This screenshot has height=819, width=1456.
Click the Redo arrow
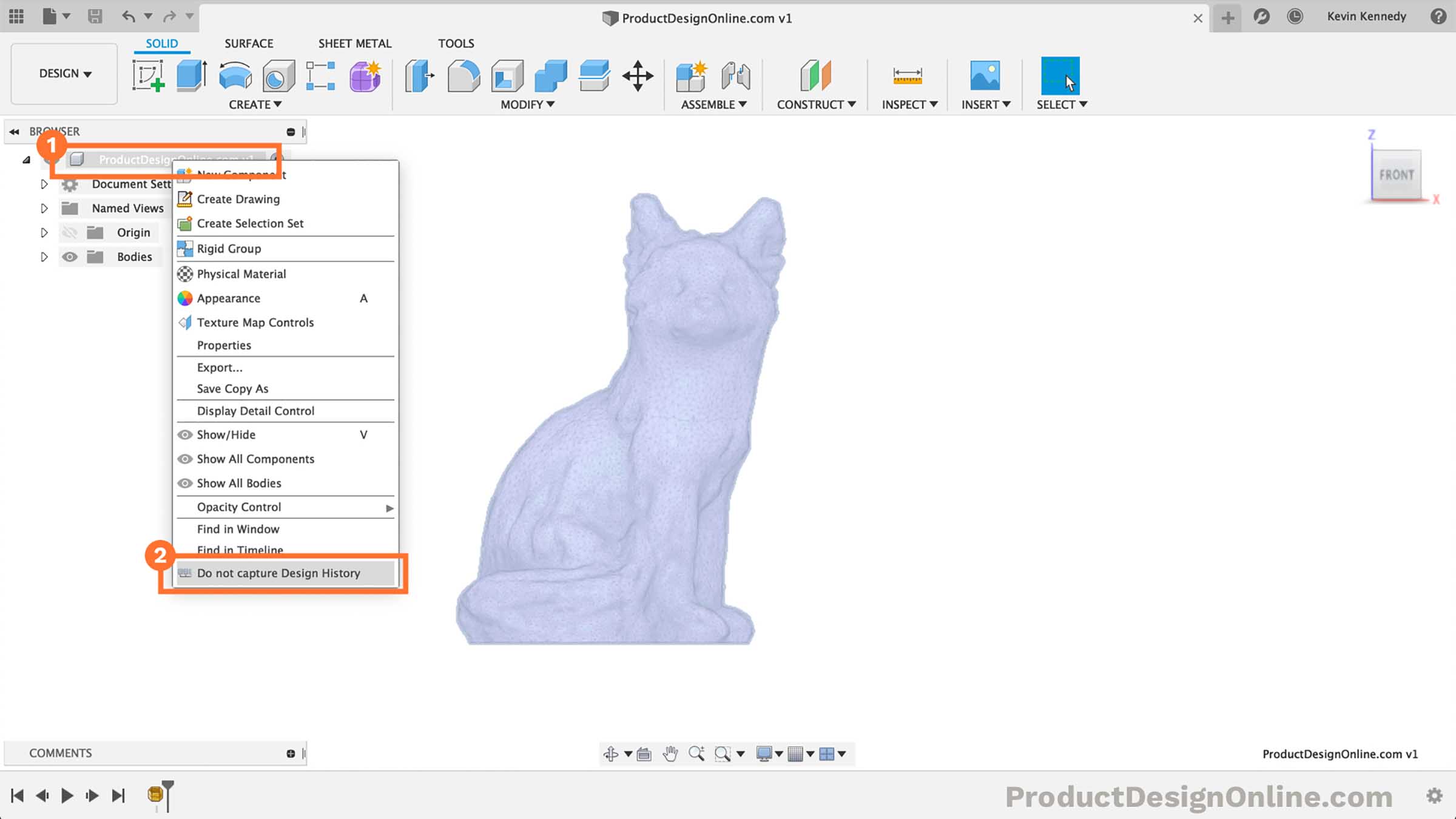point(170,16)
